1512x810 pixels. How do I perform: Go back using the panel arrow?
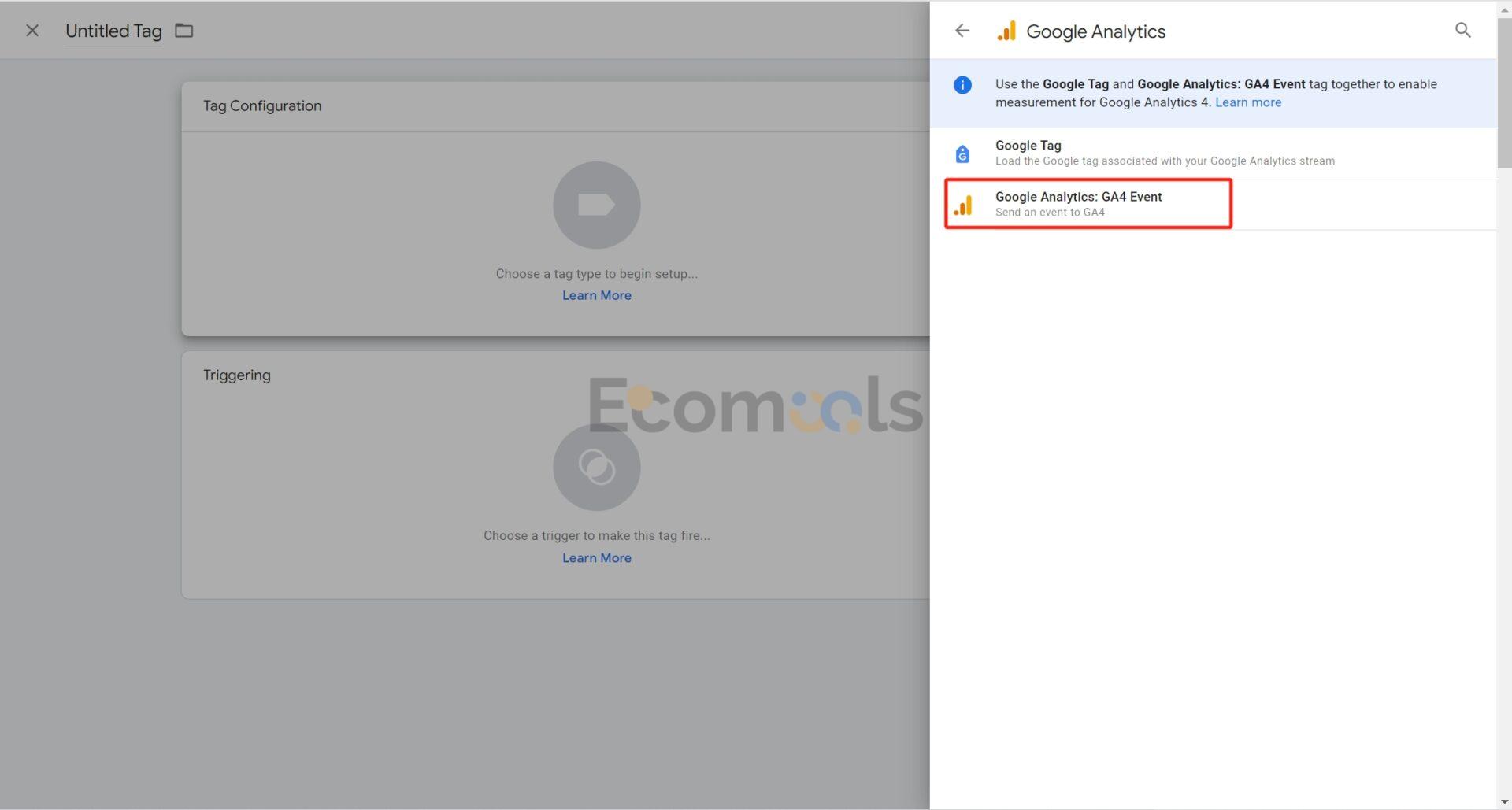(962, 31)
